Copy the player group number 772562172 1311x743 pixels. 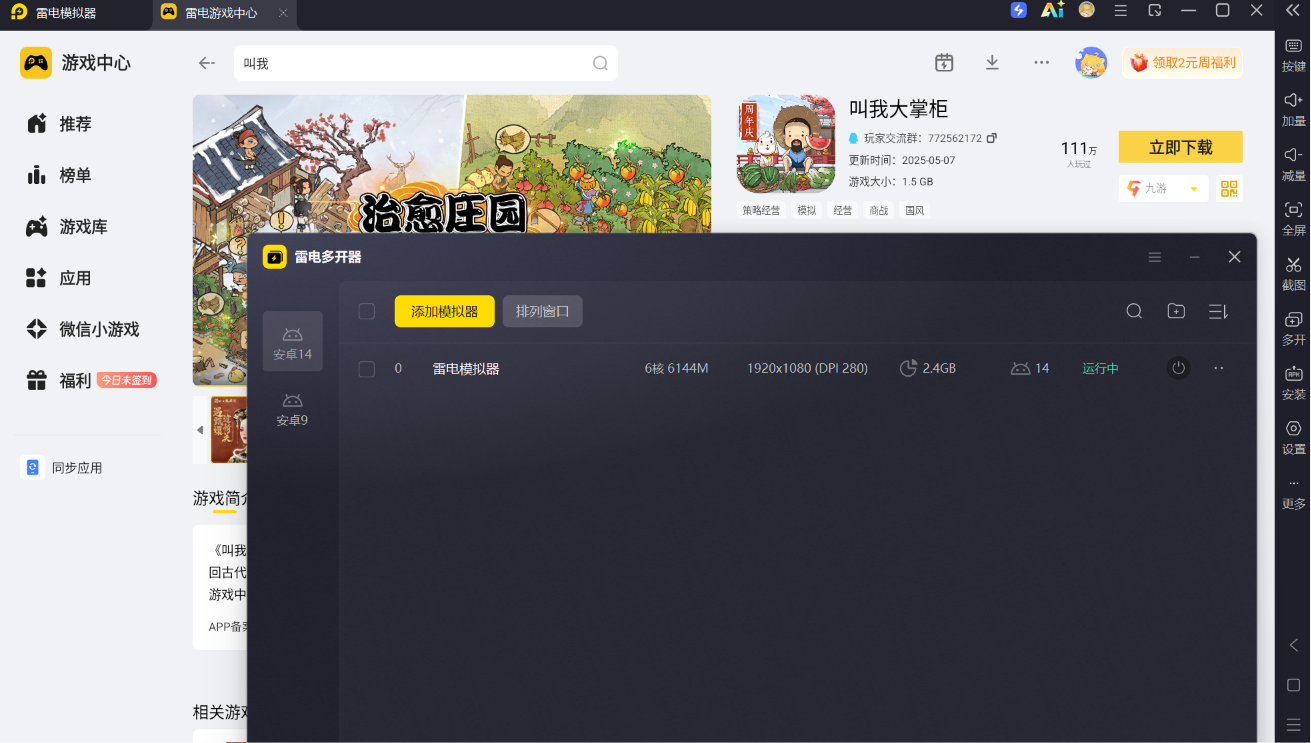992,138
